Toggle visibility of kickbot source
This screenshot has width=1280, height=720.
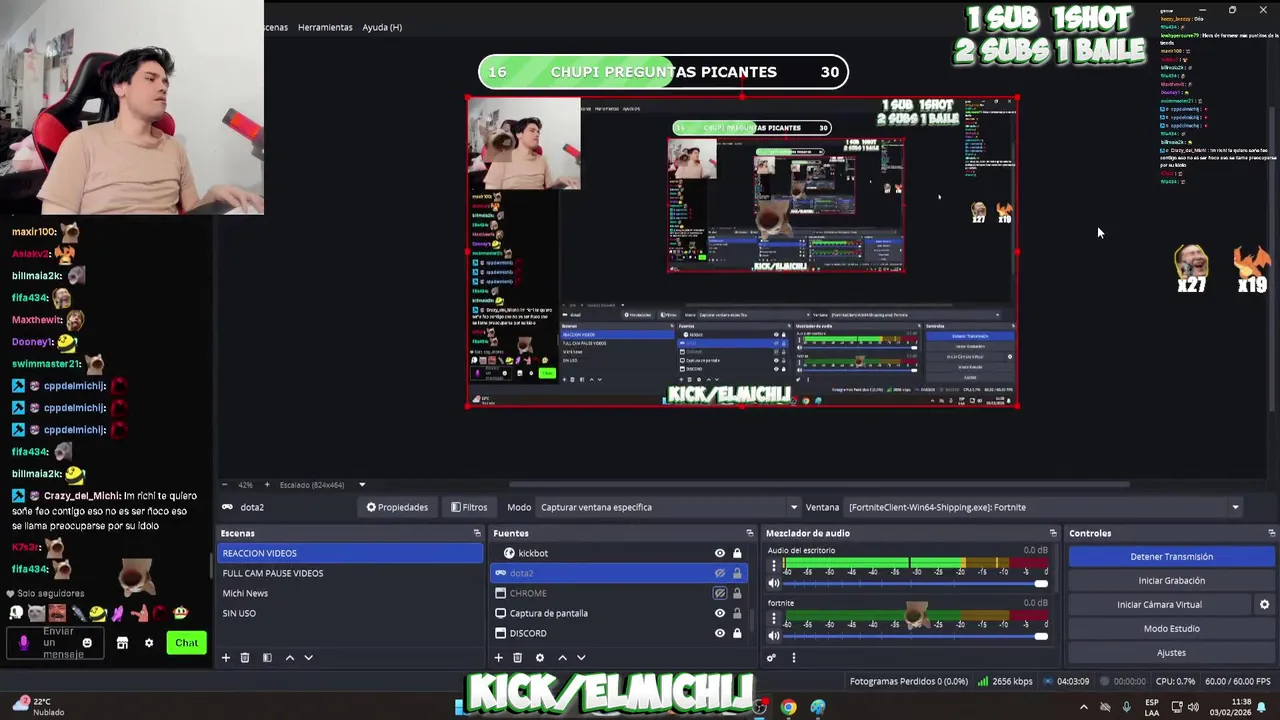(719, 553)
